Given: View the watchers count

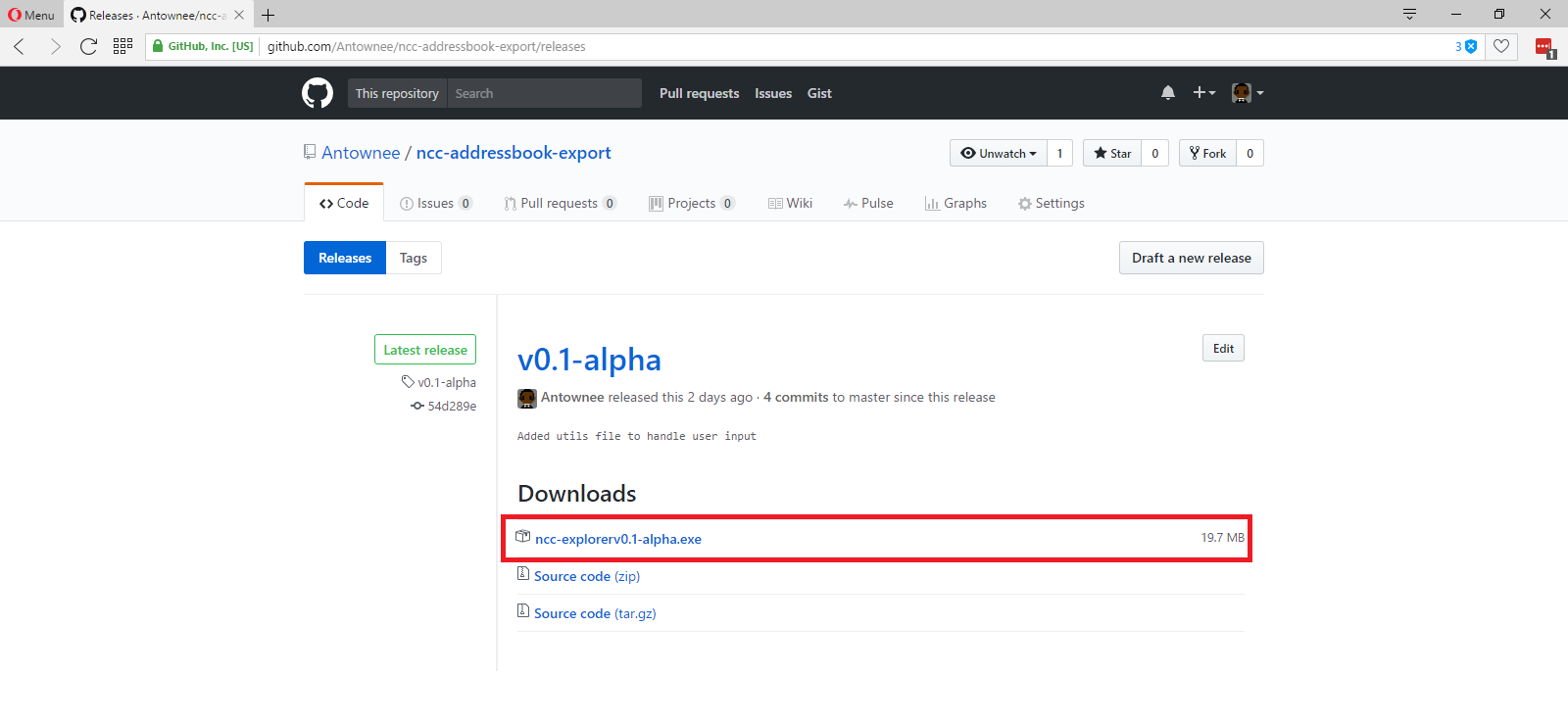Looking at the screenshot, I should point(1059,153).
